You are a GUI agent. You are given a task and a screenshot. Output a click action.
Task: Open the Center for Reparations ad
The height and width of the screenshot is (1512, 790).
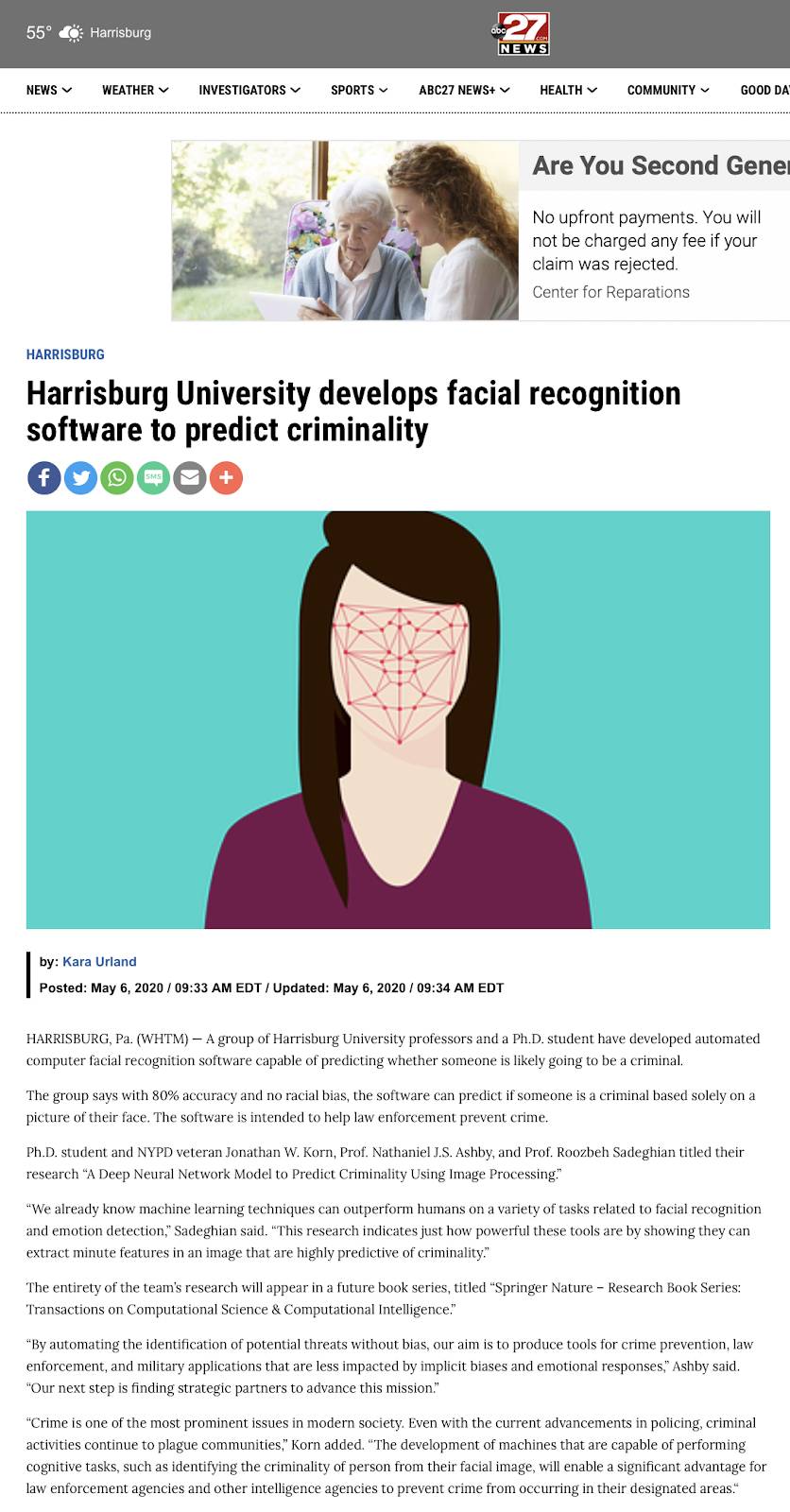click(610, 292)
